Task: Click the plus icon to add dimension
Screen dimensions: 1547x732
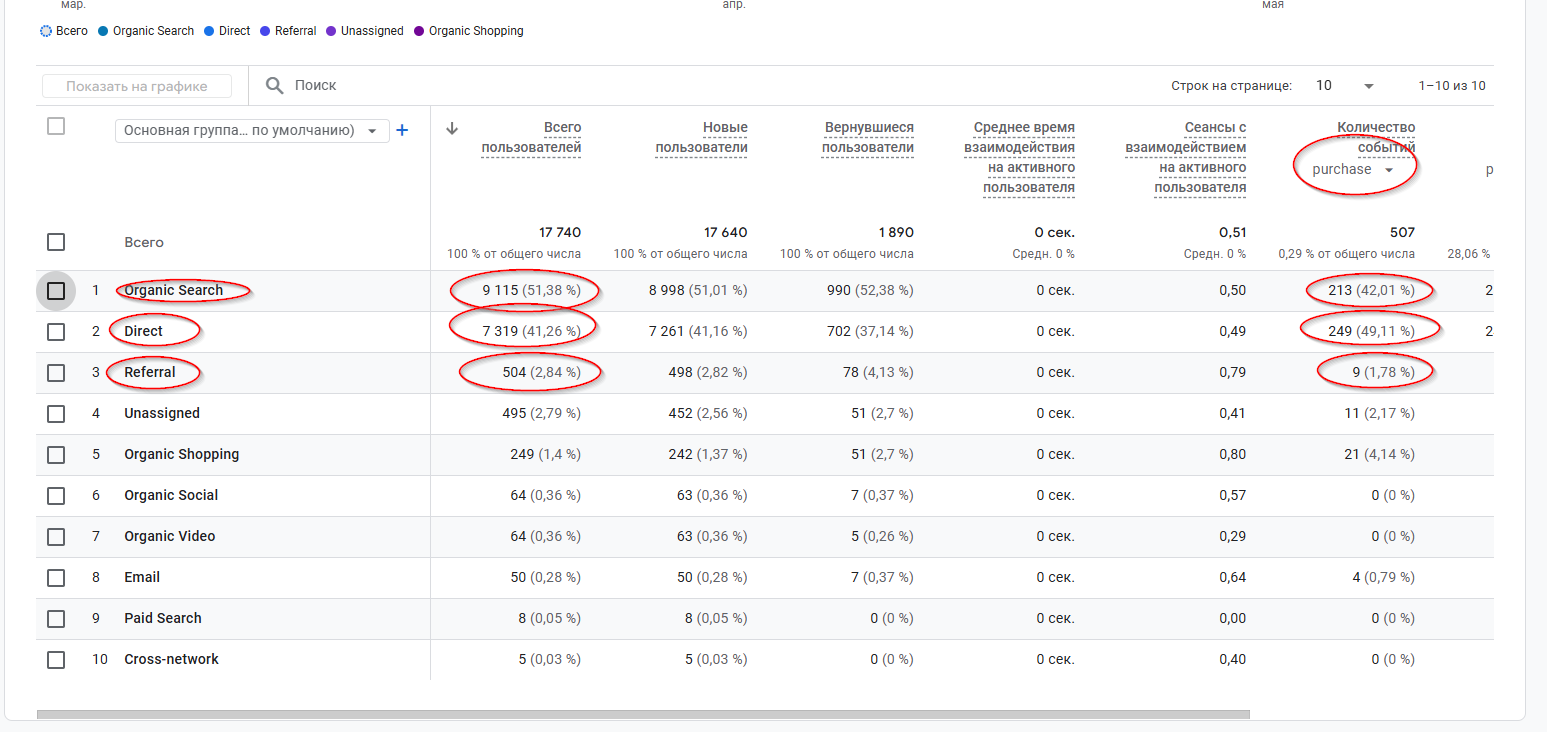Action: pos(402,130)
